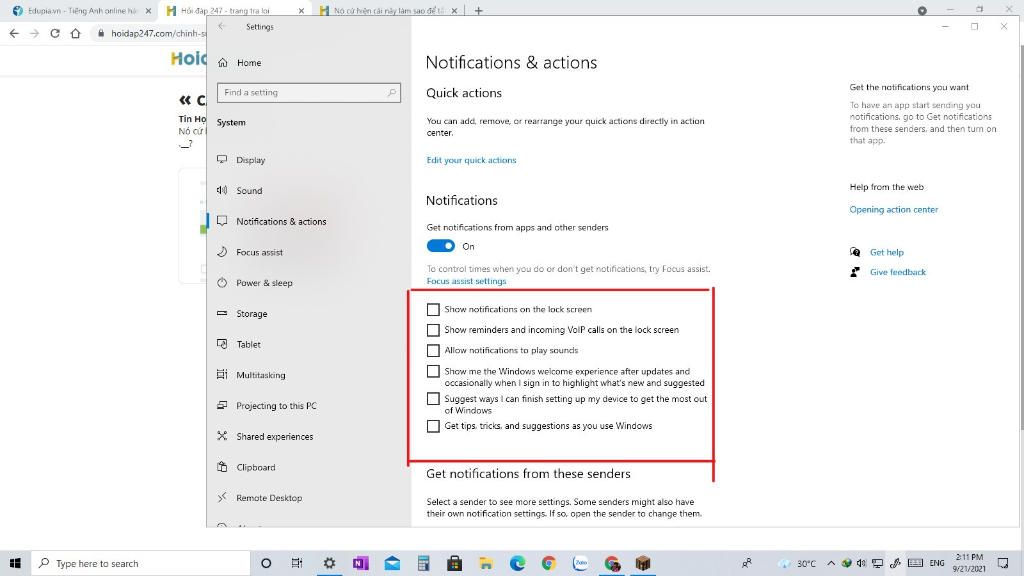1024x576 pixels.
Task: Click ENG language indicator
Action: [x=937, y=563]
